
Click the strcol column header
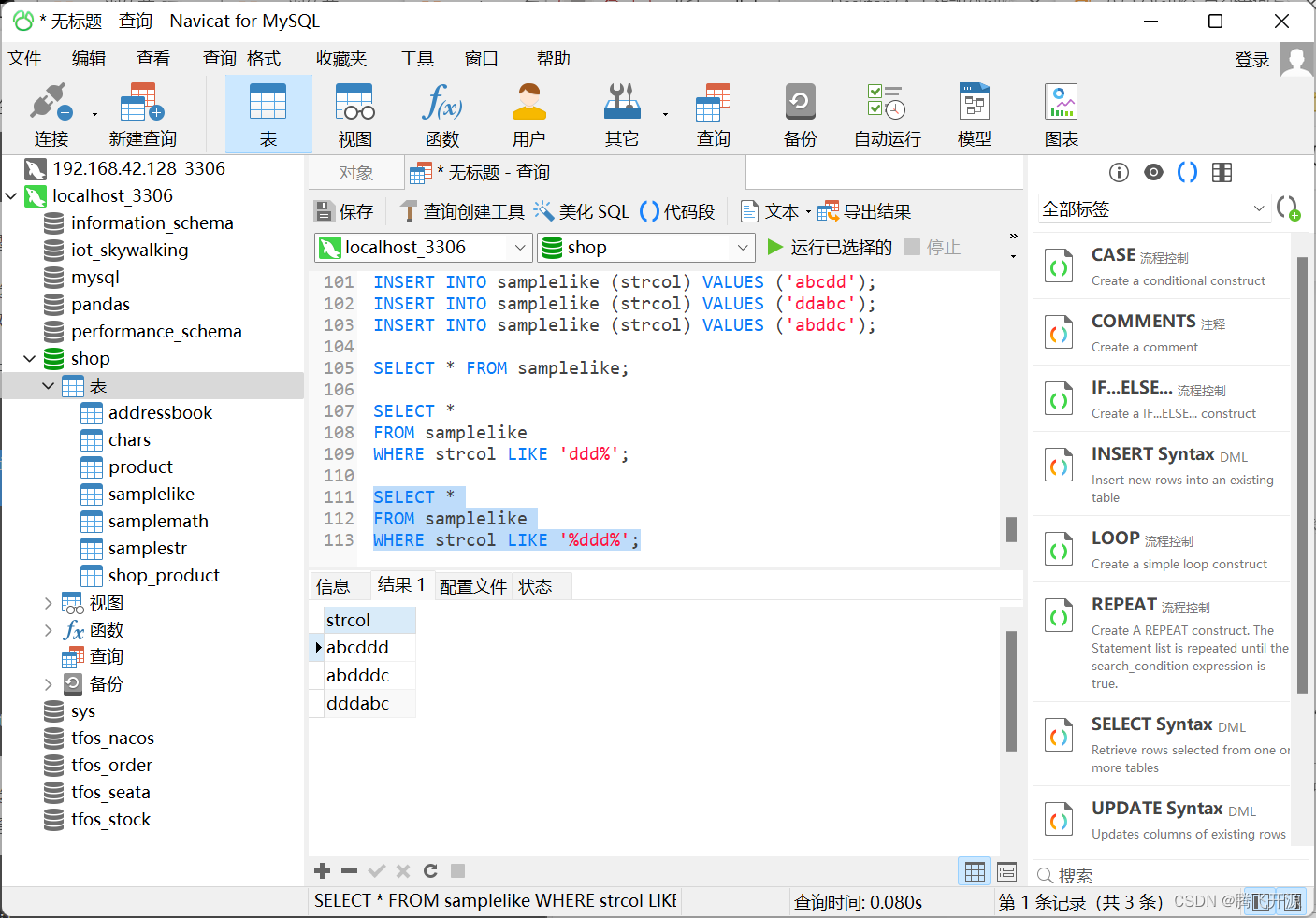369,620
